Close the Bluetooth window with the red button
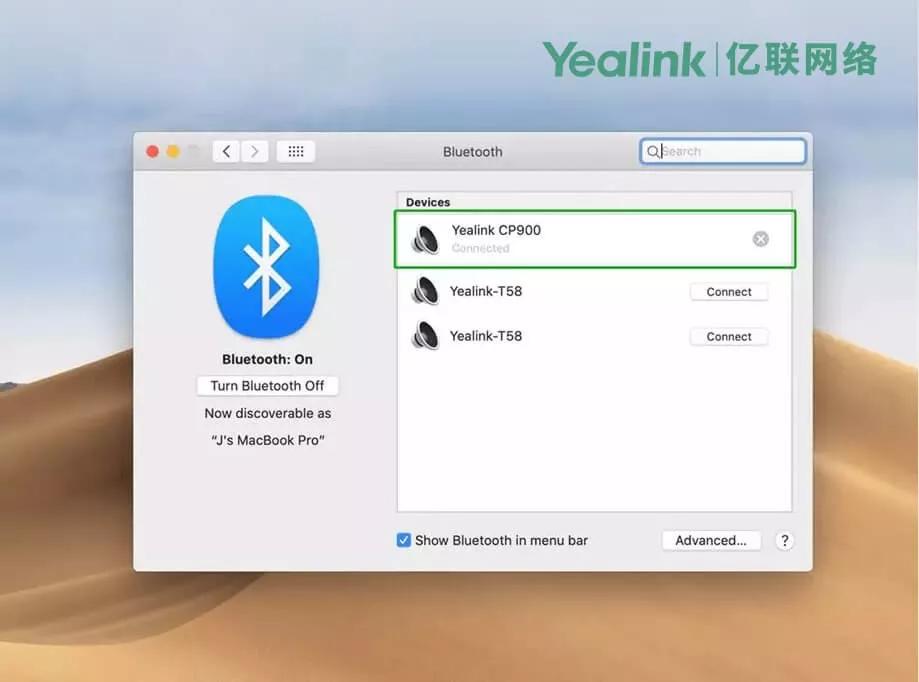The image size is (919, 682). point(152,152)
